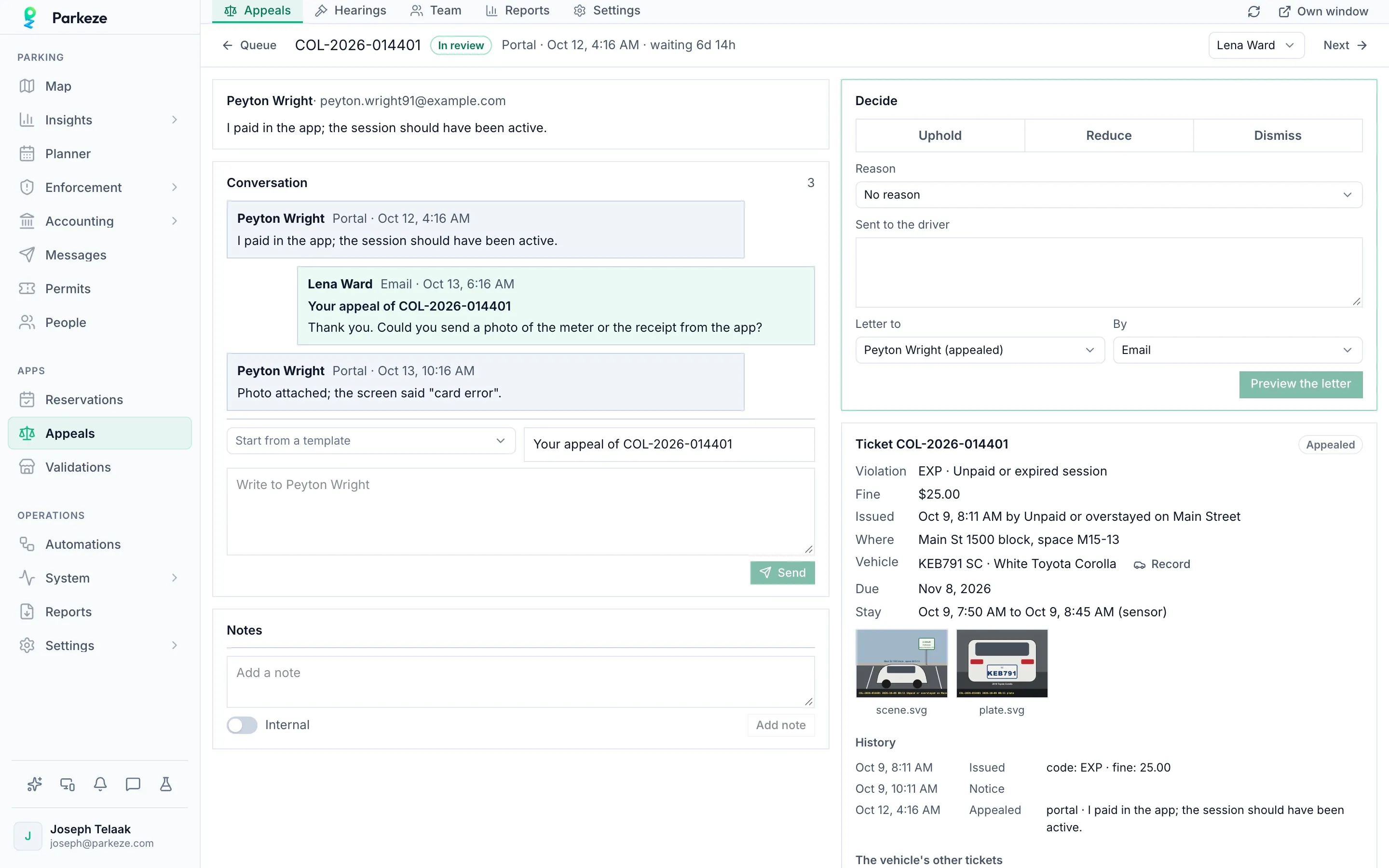This screenshot has width=1389, height=868.
Task: Open the Reason dropdown
Action: click(x=1108, y=195)
